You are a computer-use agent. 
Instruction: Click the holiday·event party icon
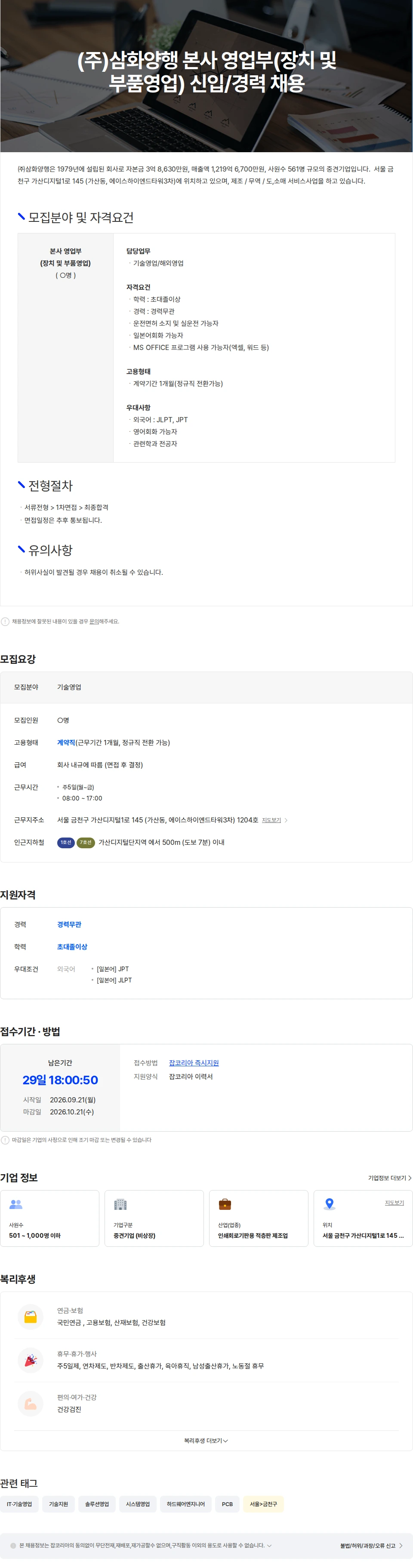31,1360
